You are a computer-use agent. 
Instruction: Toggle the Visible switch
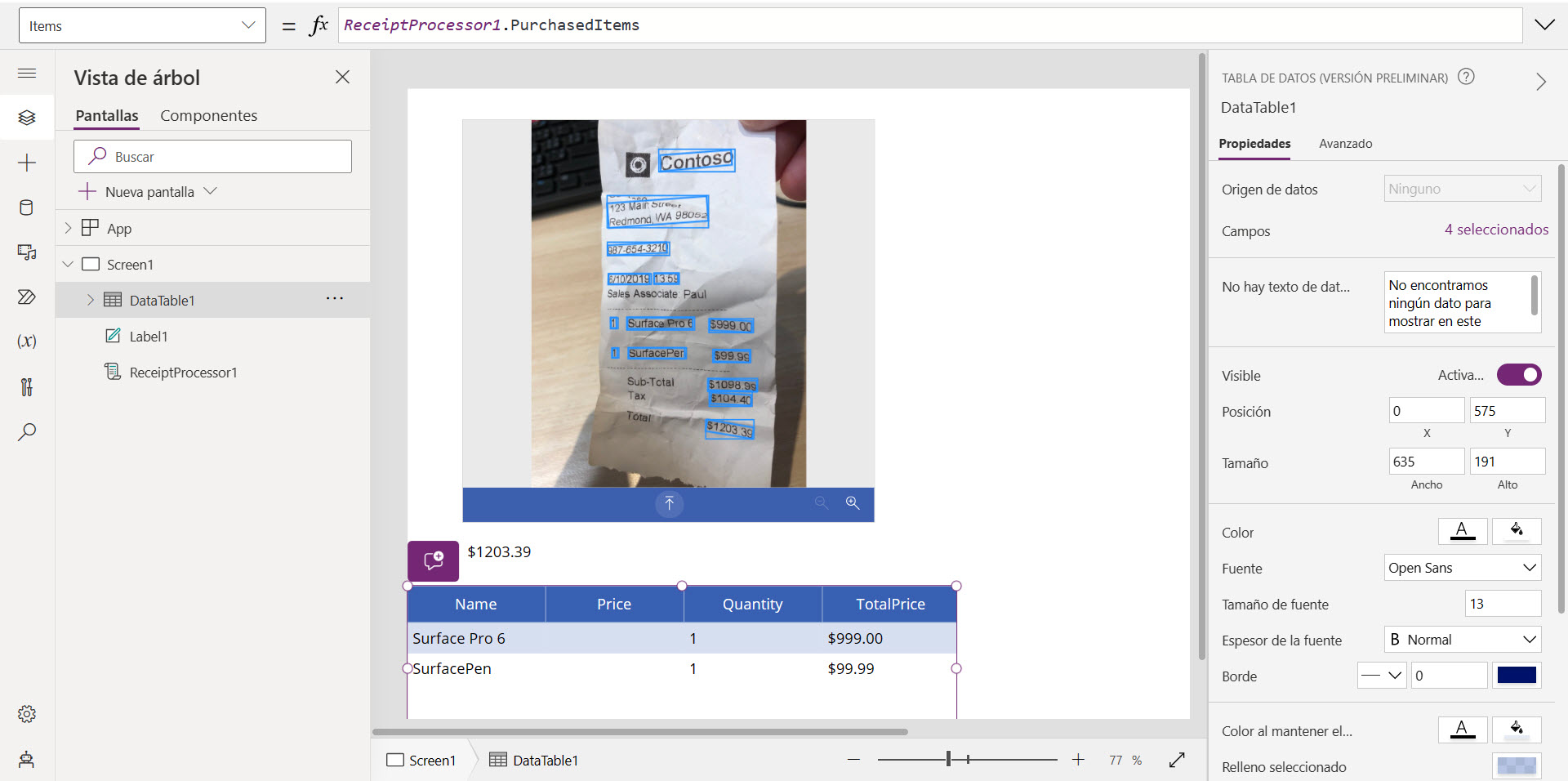click(x=1519, y=375)
